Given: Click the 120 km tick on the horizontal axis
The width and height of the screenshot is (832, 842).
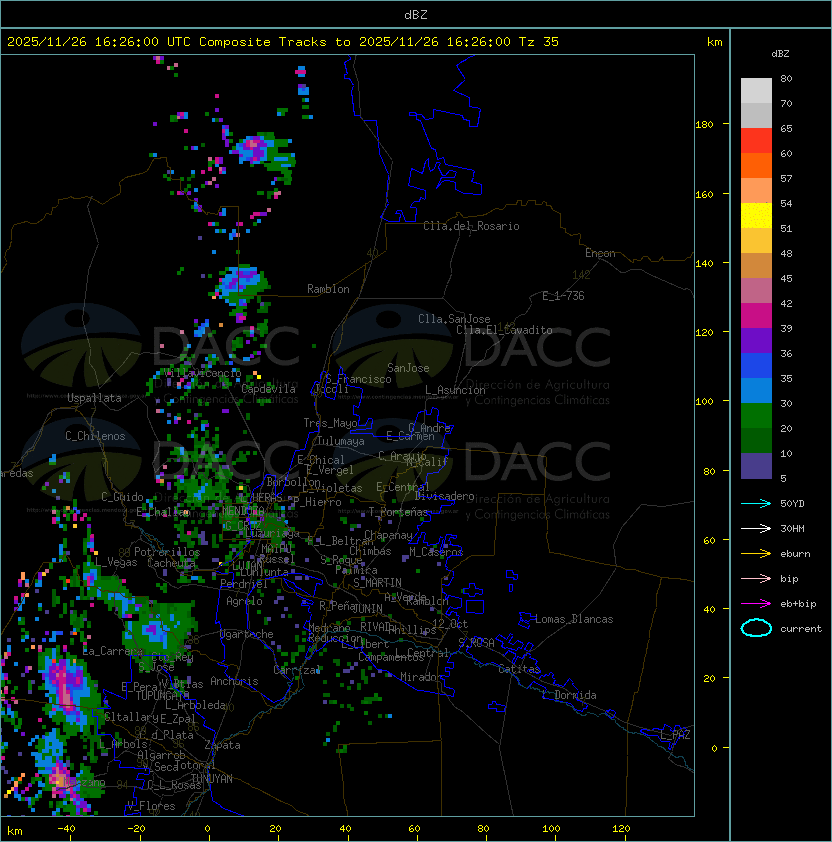Looking at the screenshot, I should click(x=621, y=829).
